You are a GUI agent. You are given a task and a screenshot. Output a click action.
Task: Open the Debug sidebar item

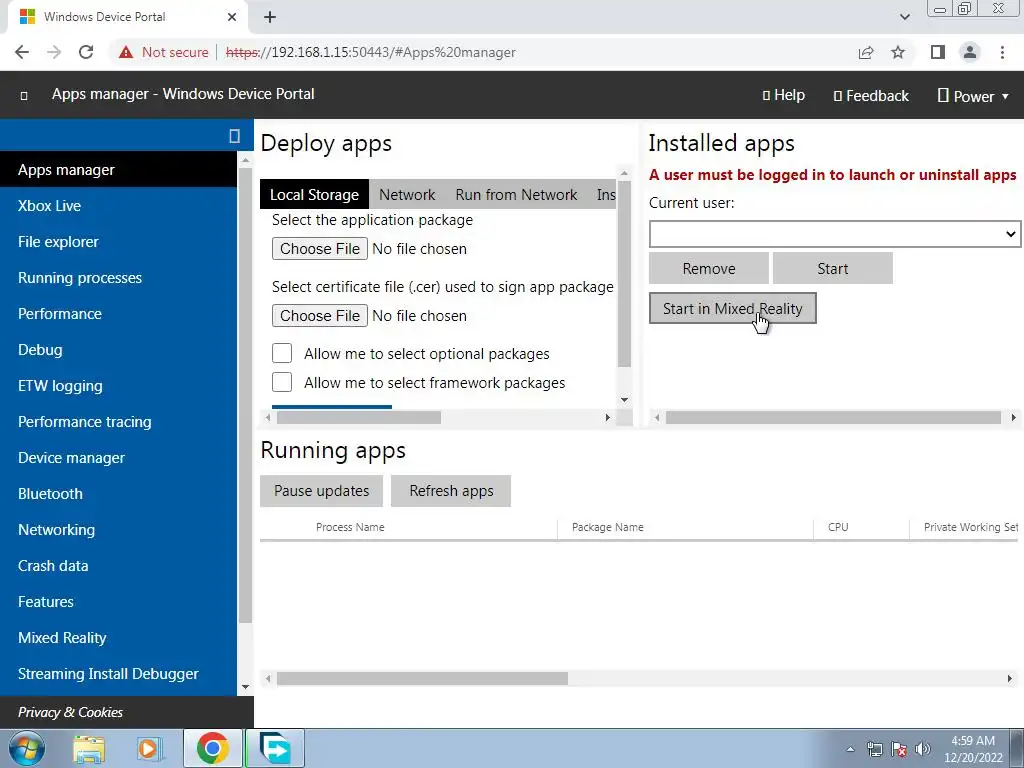pyautogui.click(x=118, y=350)
